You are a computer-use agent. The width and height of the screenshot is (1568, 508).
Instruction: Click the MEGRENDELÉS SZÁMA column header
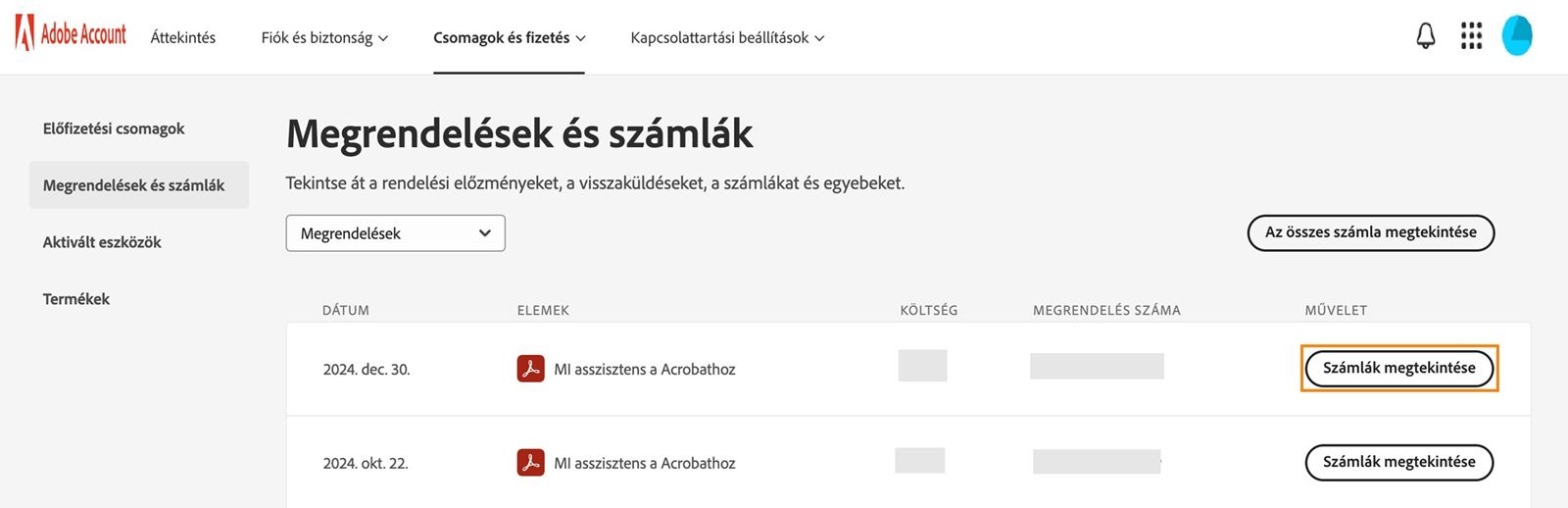coord(1106,310)
